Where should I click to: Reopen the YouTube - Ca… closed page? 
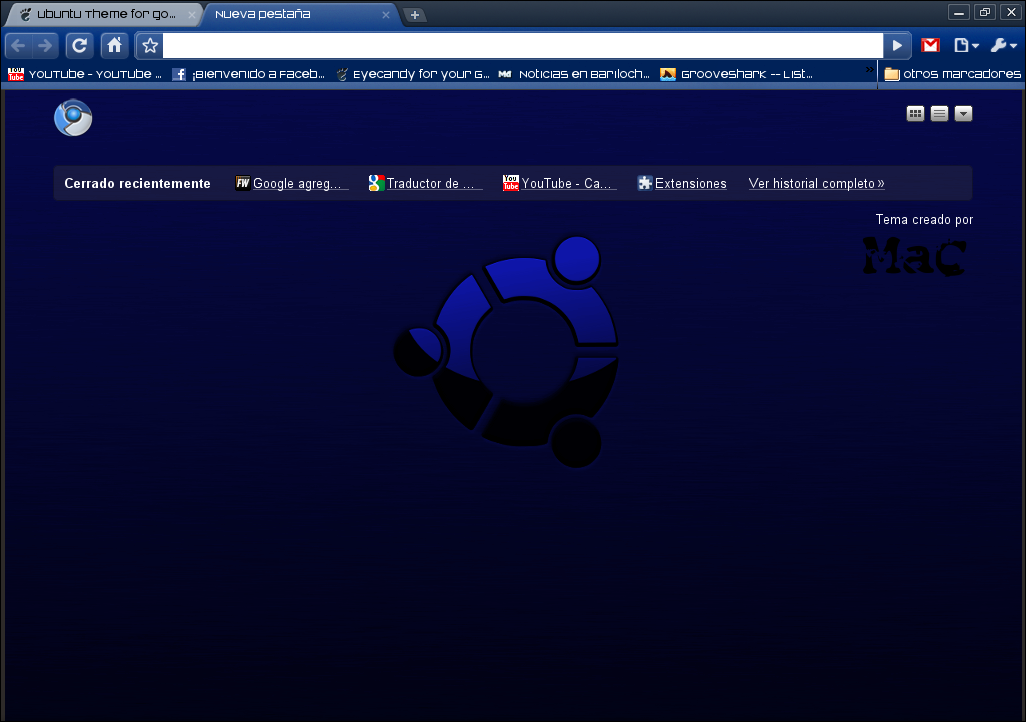pyautogui.click(x=559, y=183)
